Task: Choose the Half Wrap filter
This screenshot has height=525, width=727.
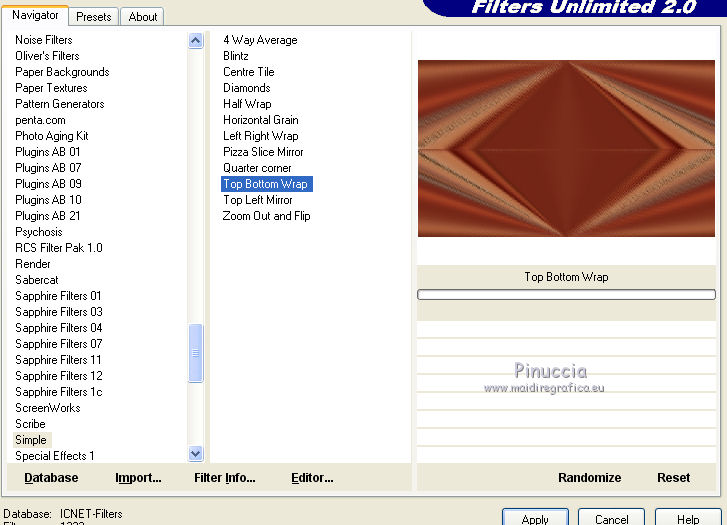Action: [247, 104]
